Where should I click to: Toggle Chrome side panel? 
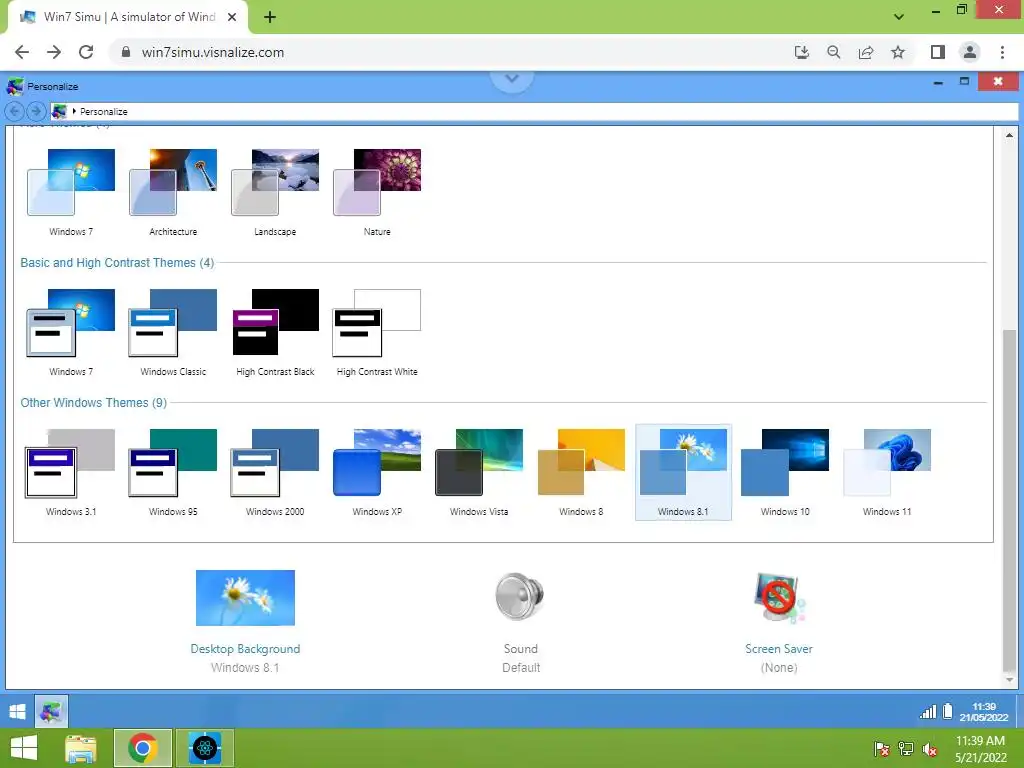click(x=938, y=52)
